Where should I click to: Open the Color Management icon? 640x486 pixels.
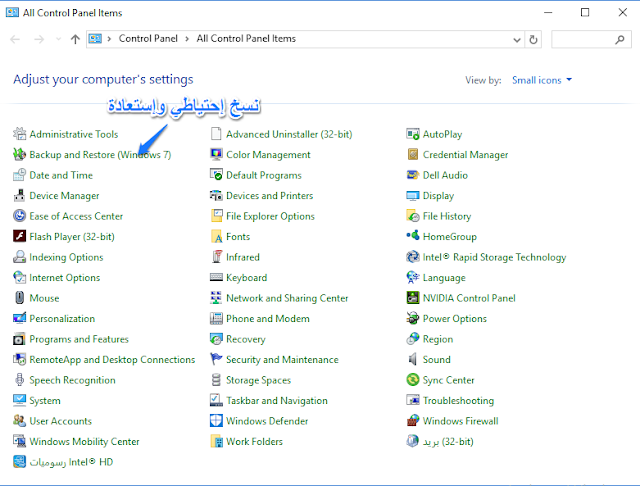tap(216, 154)
